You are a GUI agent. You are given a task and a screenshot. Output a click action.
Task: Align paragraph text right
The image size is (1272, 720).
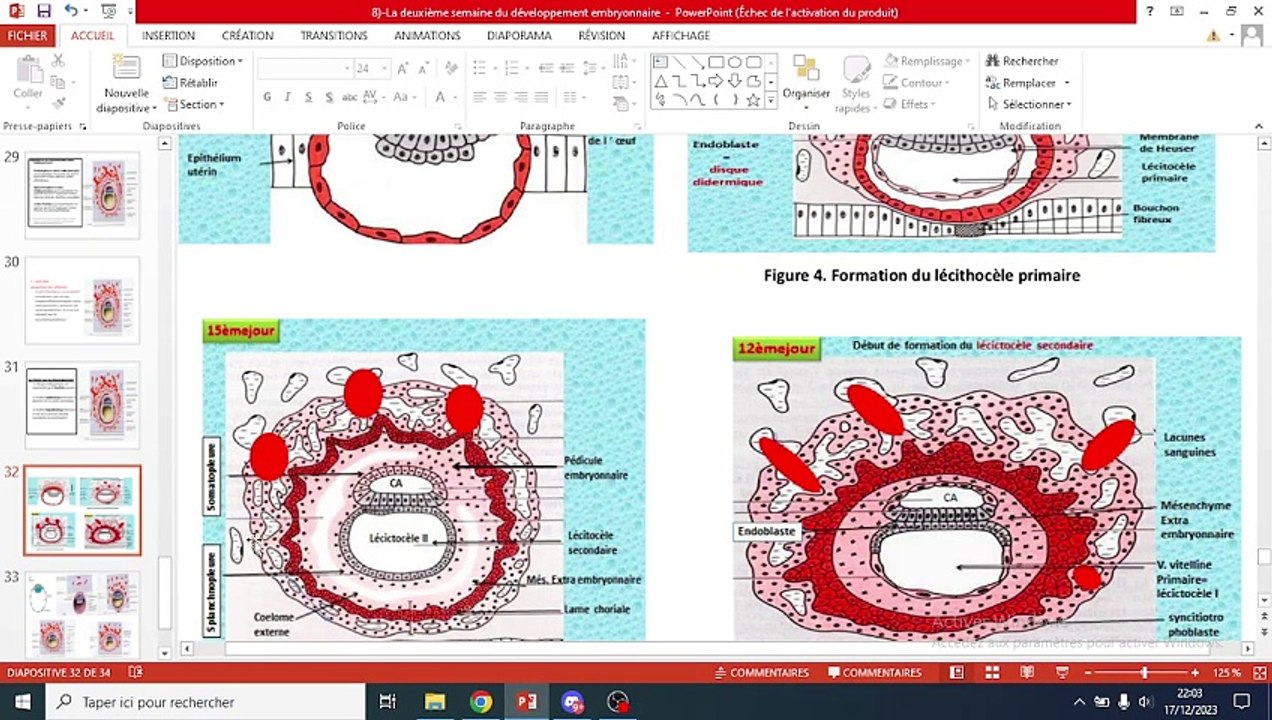tap(521, 97)
